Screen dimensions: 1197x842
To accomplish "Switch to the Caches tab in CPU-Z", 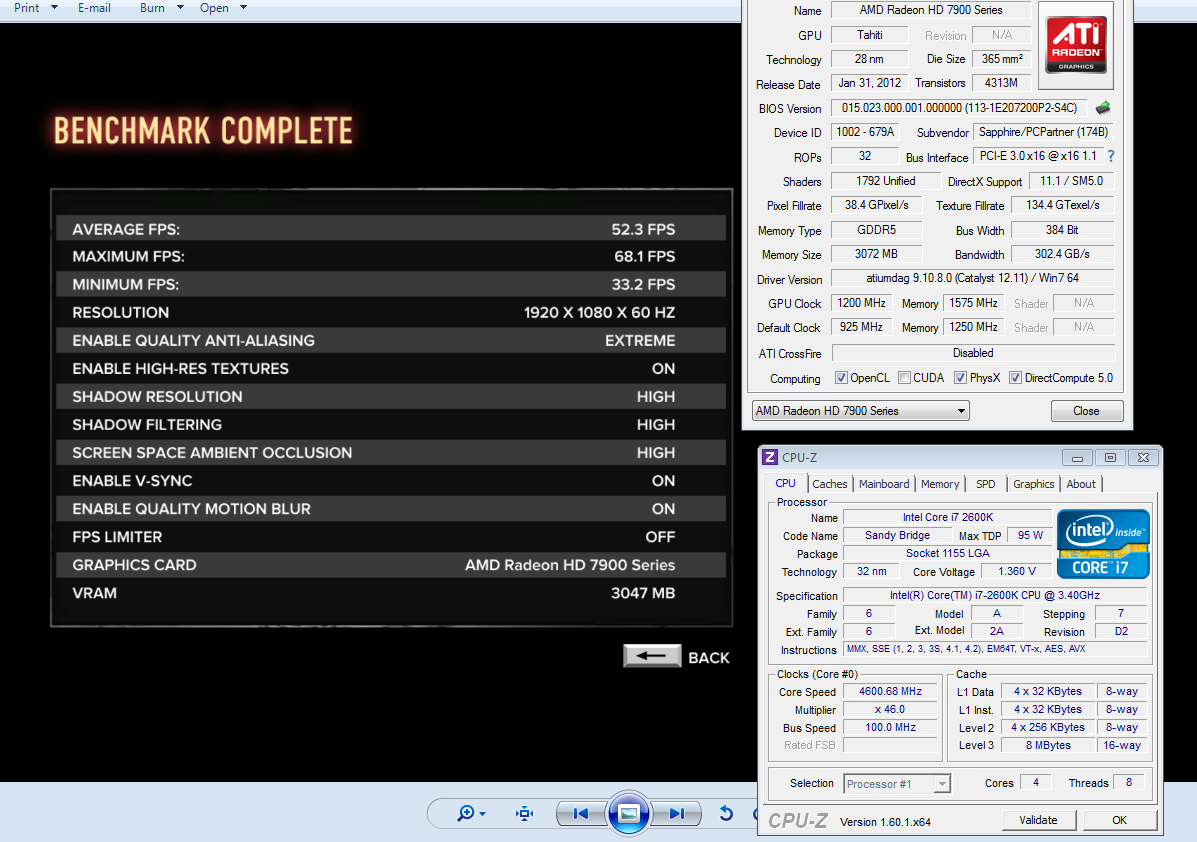I will (x=829, y=484).
